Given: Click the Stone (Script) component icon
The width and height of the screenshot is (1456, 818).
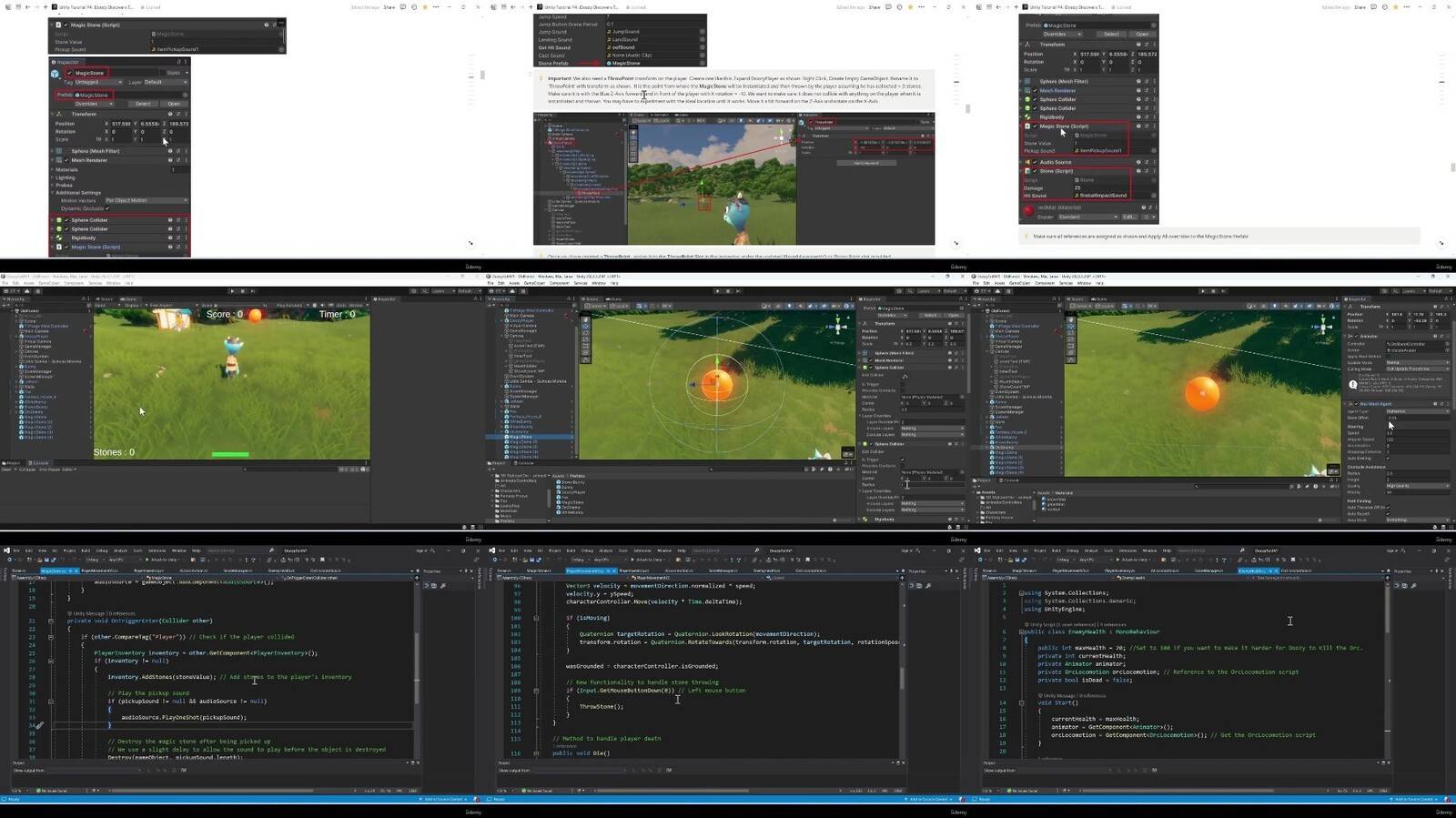Looking at the screenshot, I should coord(1027,171).
